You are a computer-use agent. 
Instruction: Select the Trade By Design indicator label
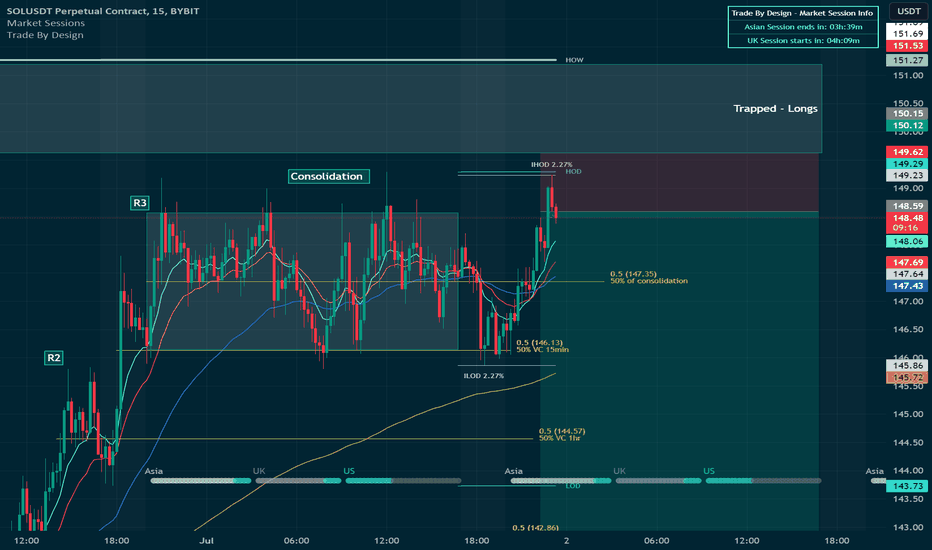click(x=45, y=34)
